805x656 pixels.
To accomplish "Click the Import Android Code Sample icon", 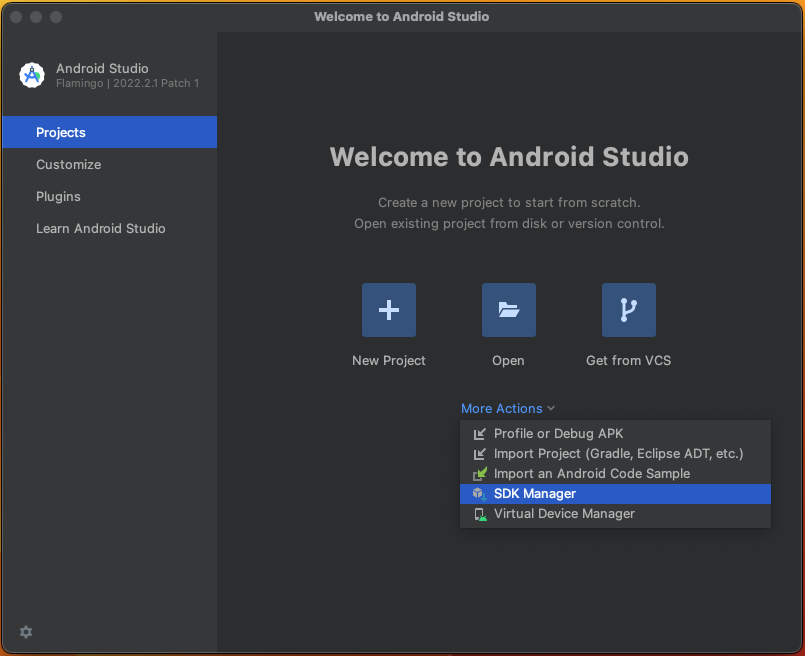I will tap(480, 474).
